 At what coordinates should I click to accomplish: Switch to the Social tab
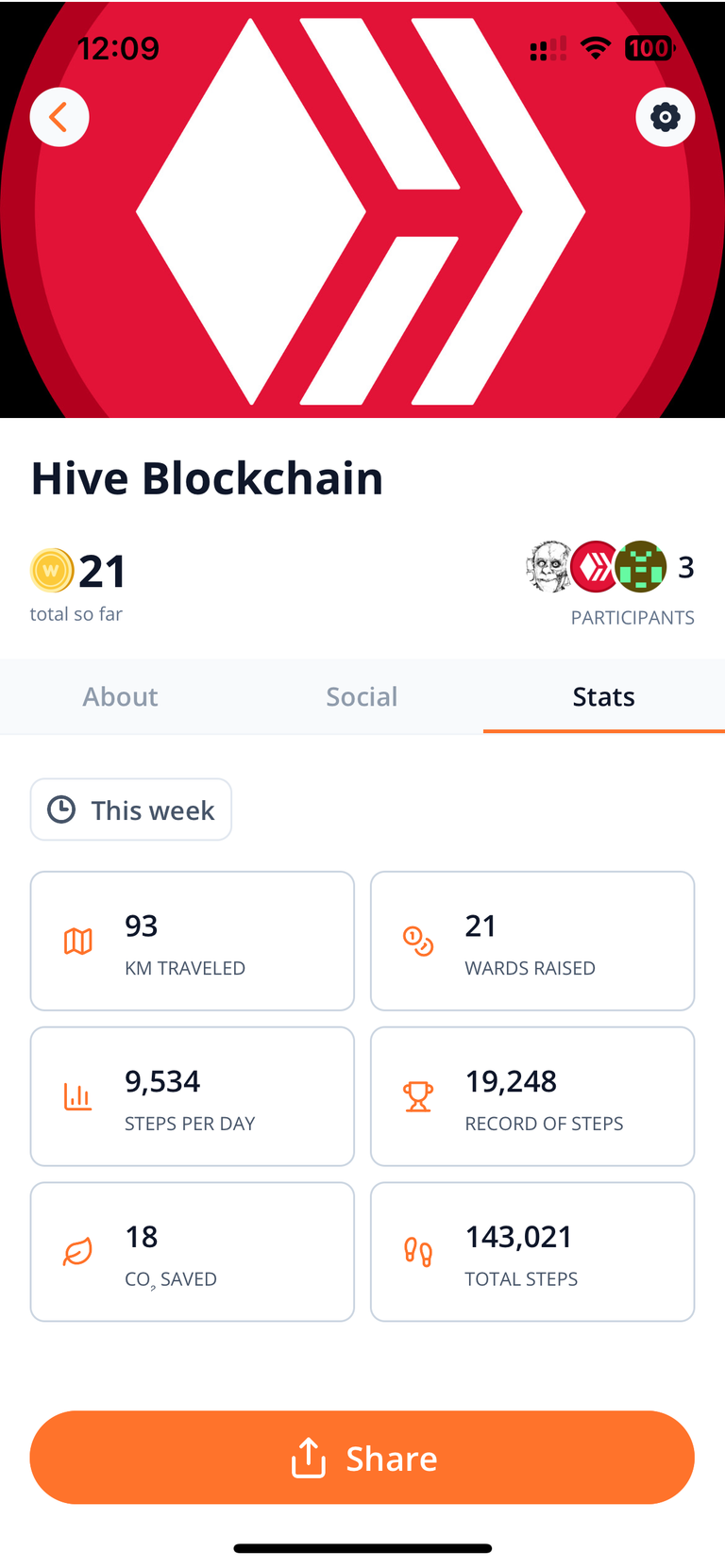362,696
